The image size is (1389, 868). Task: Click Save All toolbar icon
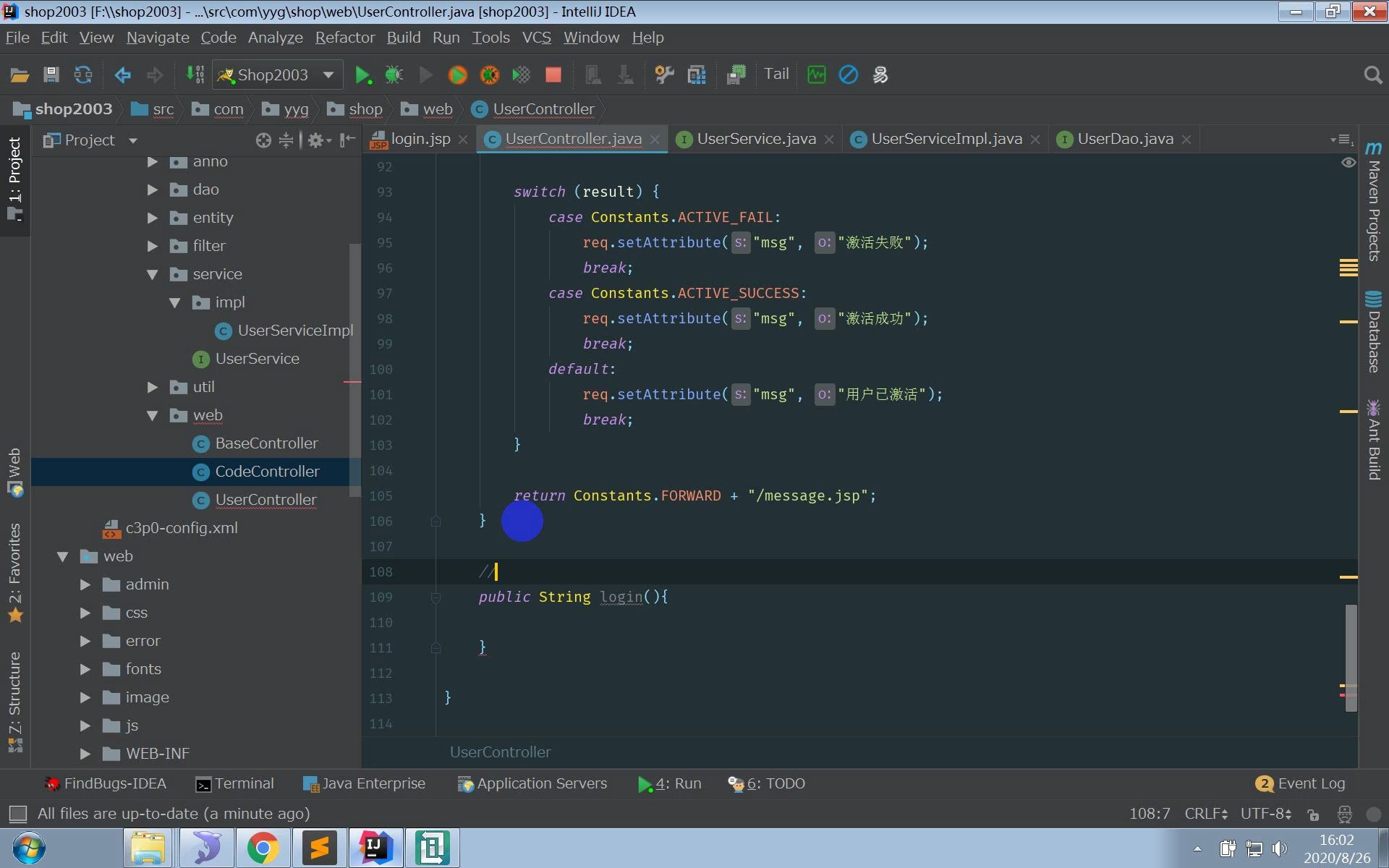click(x=51, y=75)
